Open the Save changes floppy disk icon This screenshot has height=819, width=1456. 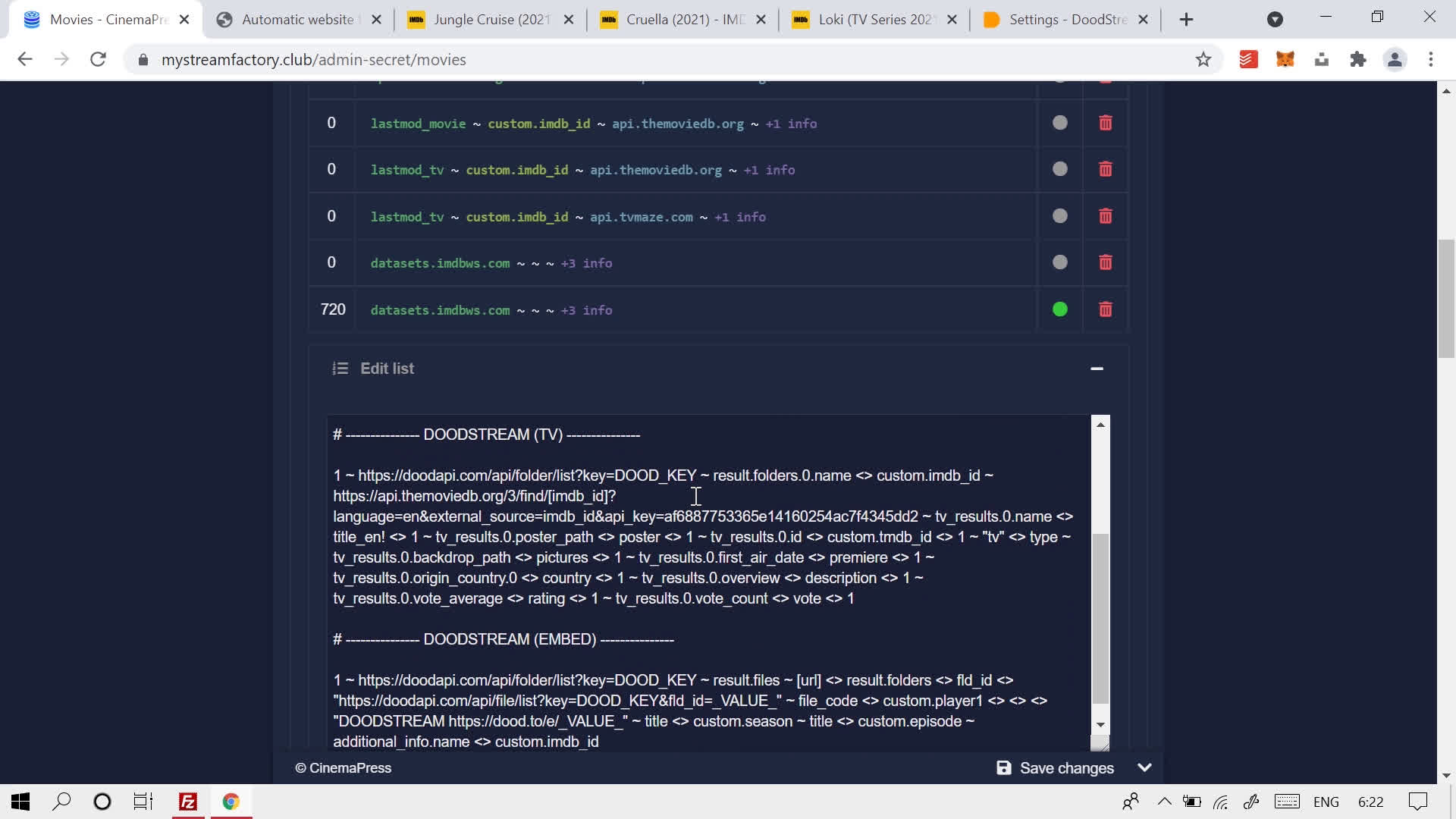point(1003,767)
